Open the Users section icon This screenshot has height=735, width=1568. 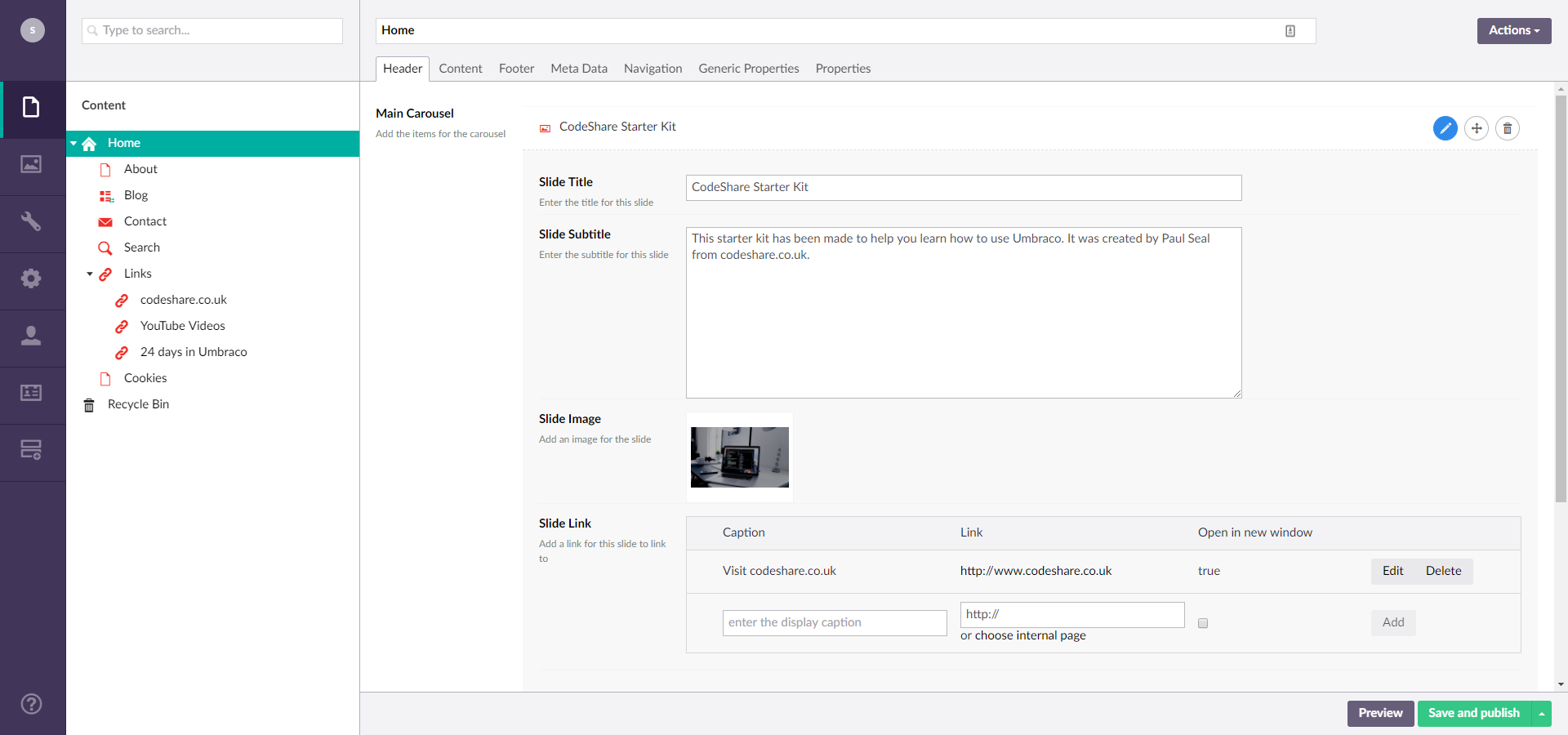[31, 336]
